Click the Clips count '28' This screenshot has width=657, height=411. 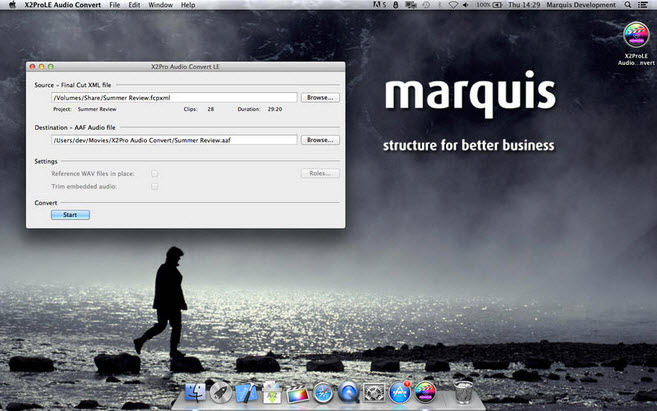pos(211,109)
